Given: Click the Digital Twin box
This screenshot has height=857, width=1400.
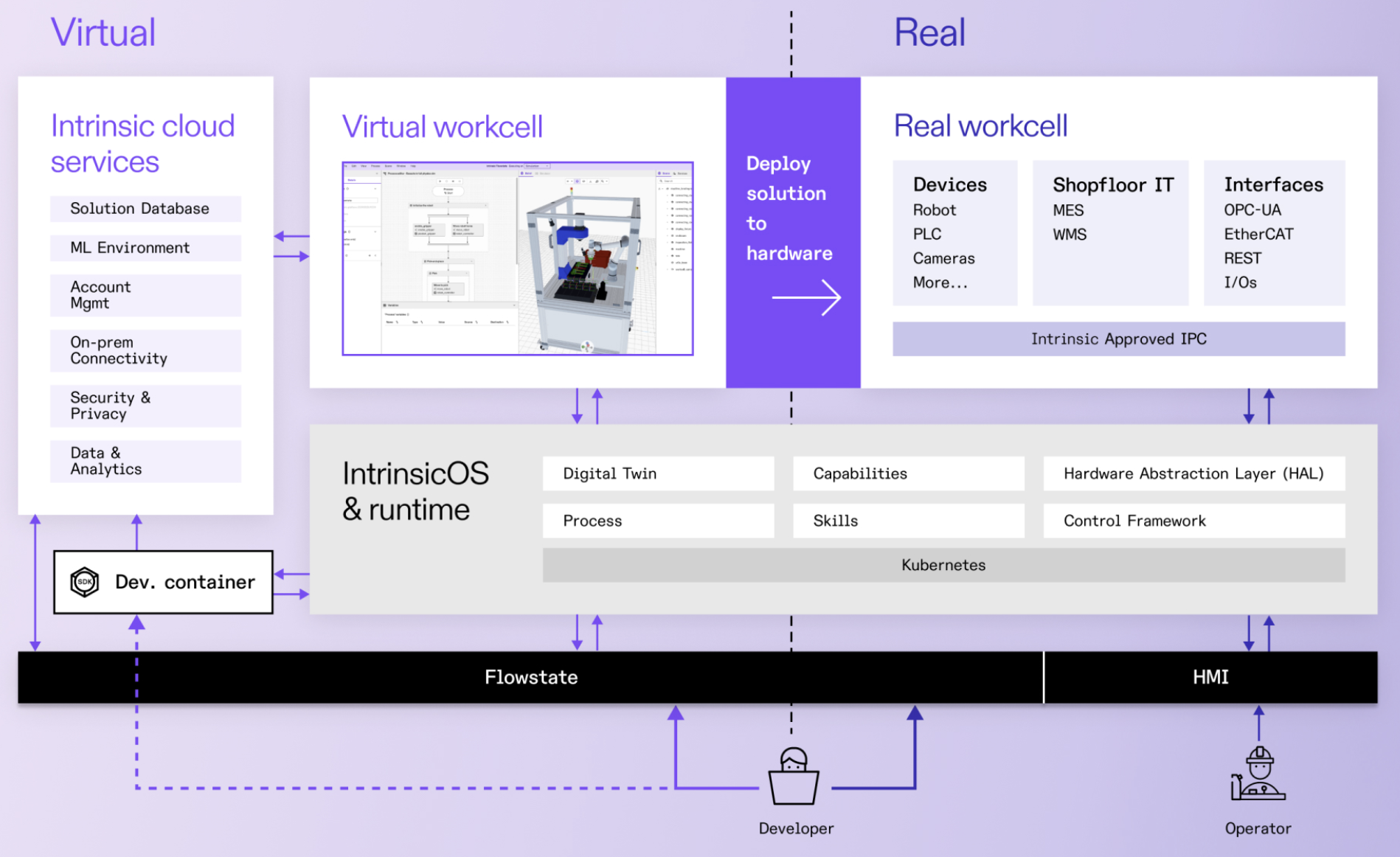Looking at the screenshot, I should [658, 473].
